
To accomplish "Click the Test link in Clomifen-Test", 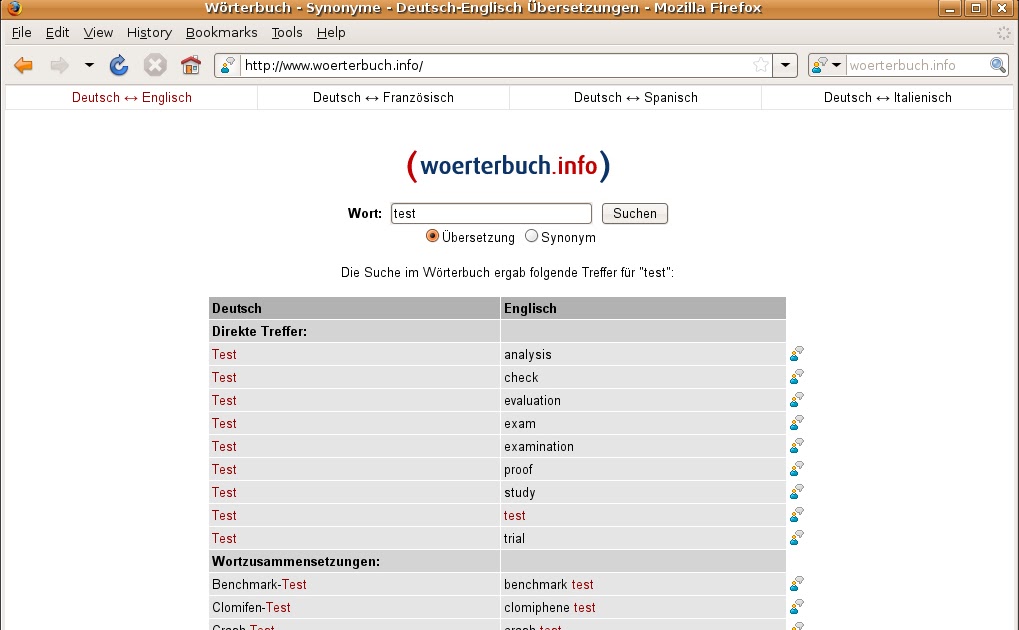I will [278, 607].
